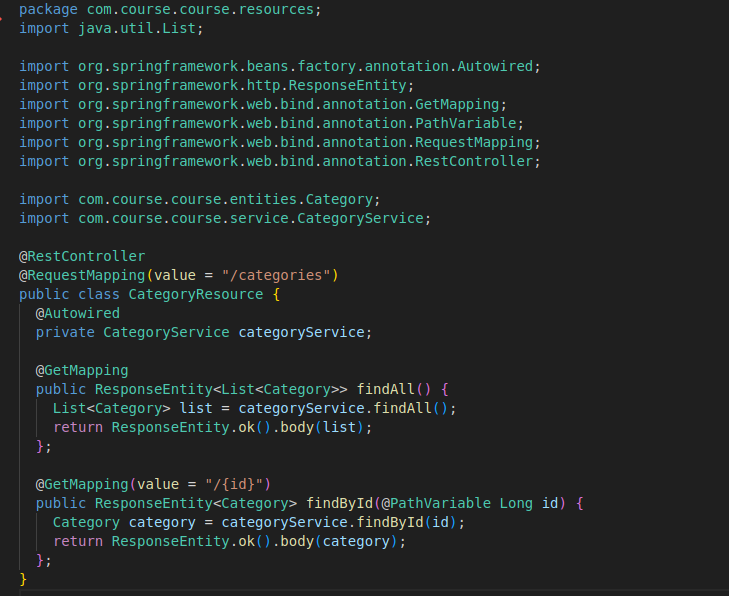Click the category variable in the Category category assignment
Screen dimensions: 729x596
162,522
